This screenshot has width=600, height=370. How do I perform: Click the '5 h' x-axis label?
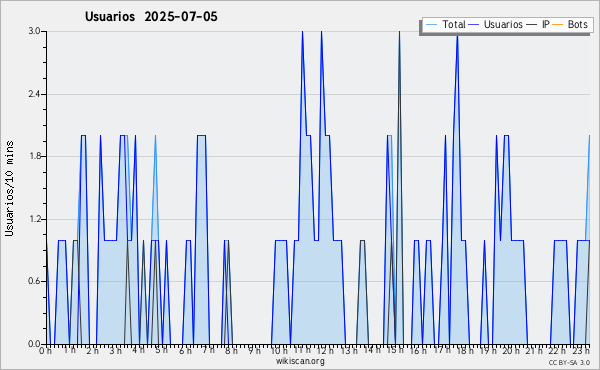click(161, 350)
